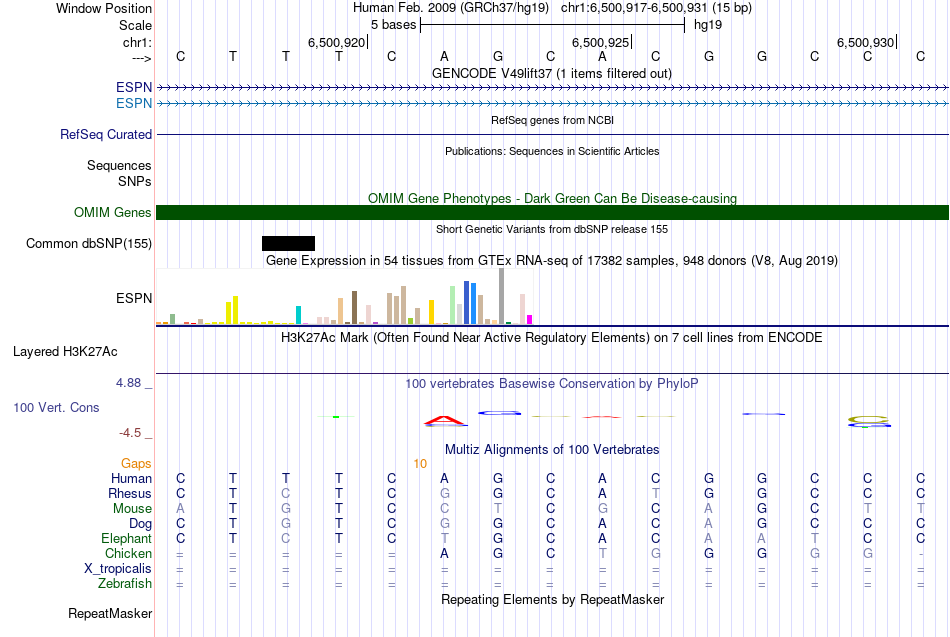
Task: Click the Basewise Conservation by PhyloP title
Action: (552, 384)
